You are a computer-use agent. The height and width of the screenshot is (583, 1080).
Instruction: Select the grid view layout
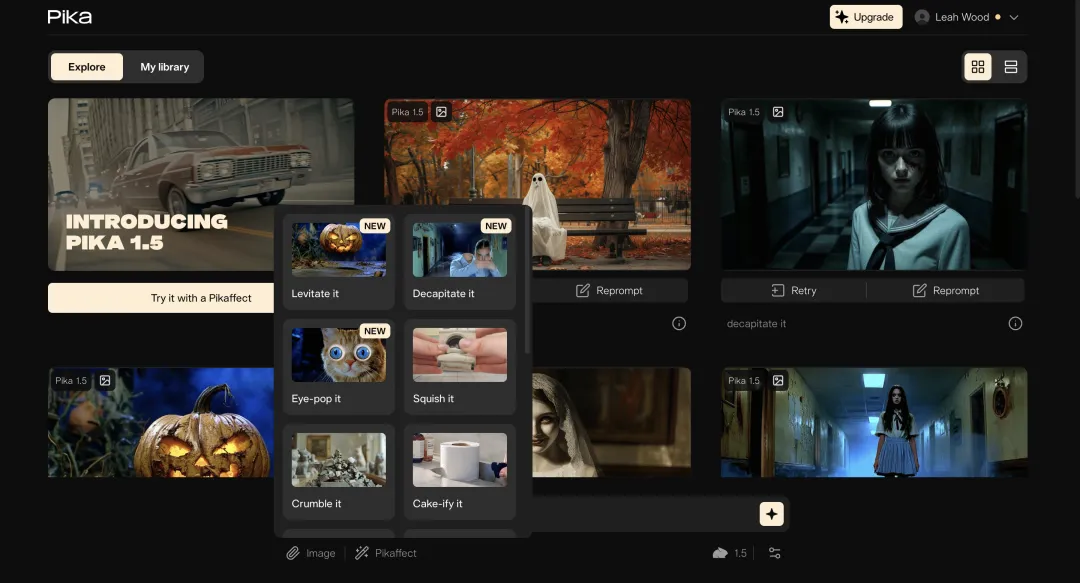point(977,67)
